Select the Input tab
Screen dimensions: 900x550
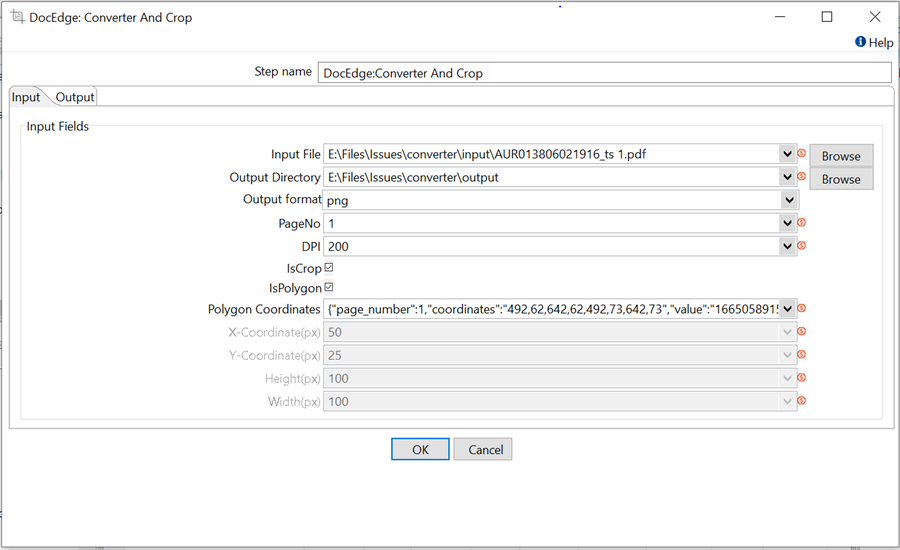(26, 97)
